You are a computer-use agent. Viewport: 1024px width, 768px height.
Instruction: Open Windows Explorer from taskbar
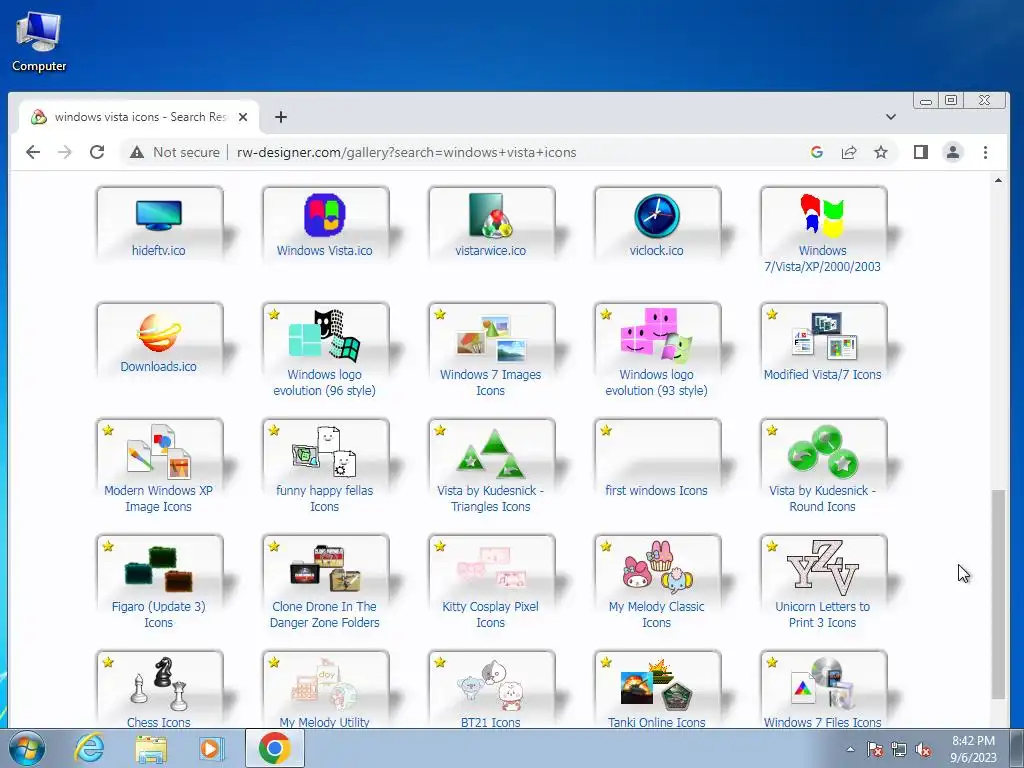coord(151,748)
